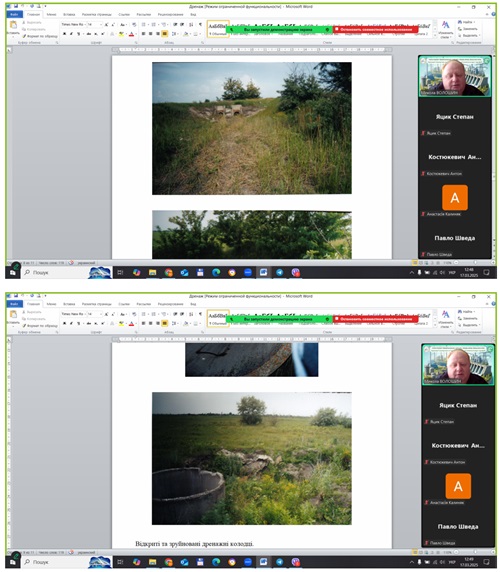Click presenter video thumbnail in lower screenshot

pyautogui.click(x=458, y=364)
